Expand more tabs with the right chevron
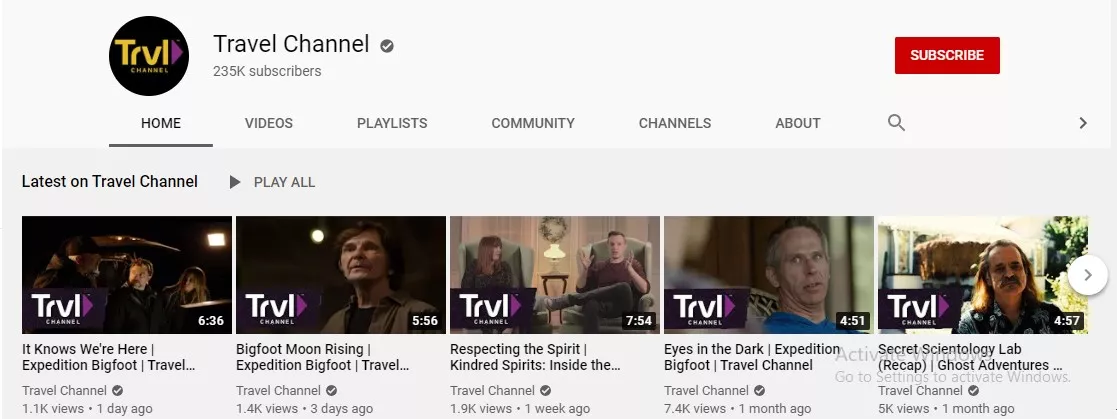The height and width of the screenshot is (419, 1117). click(x=1083, y=123)
